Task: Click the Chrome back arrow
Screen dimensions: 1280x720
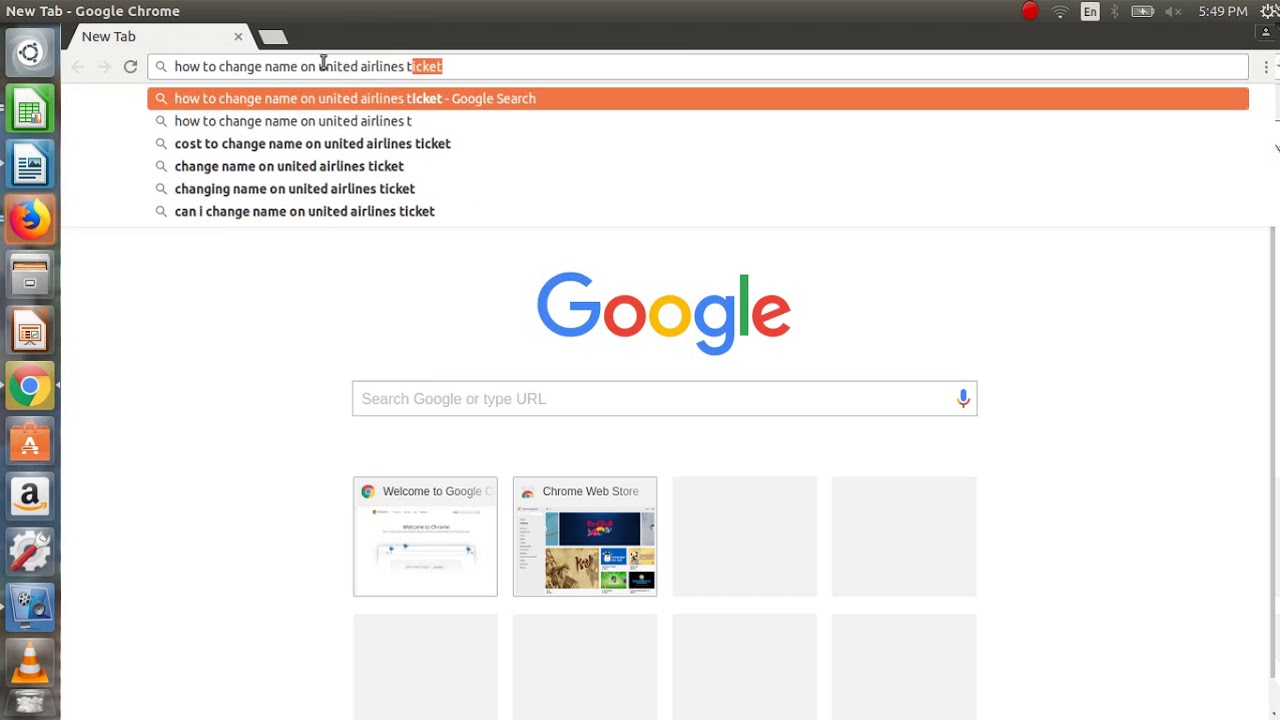Action: [78, 66]
